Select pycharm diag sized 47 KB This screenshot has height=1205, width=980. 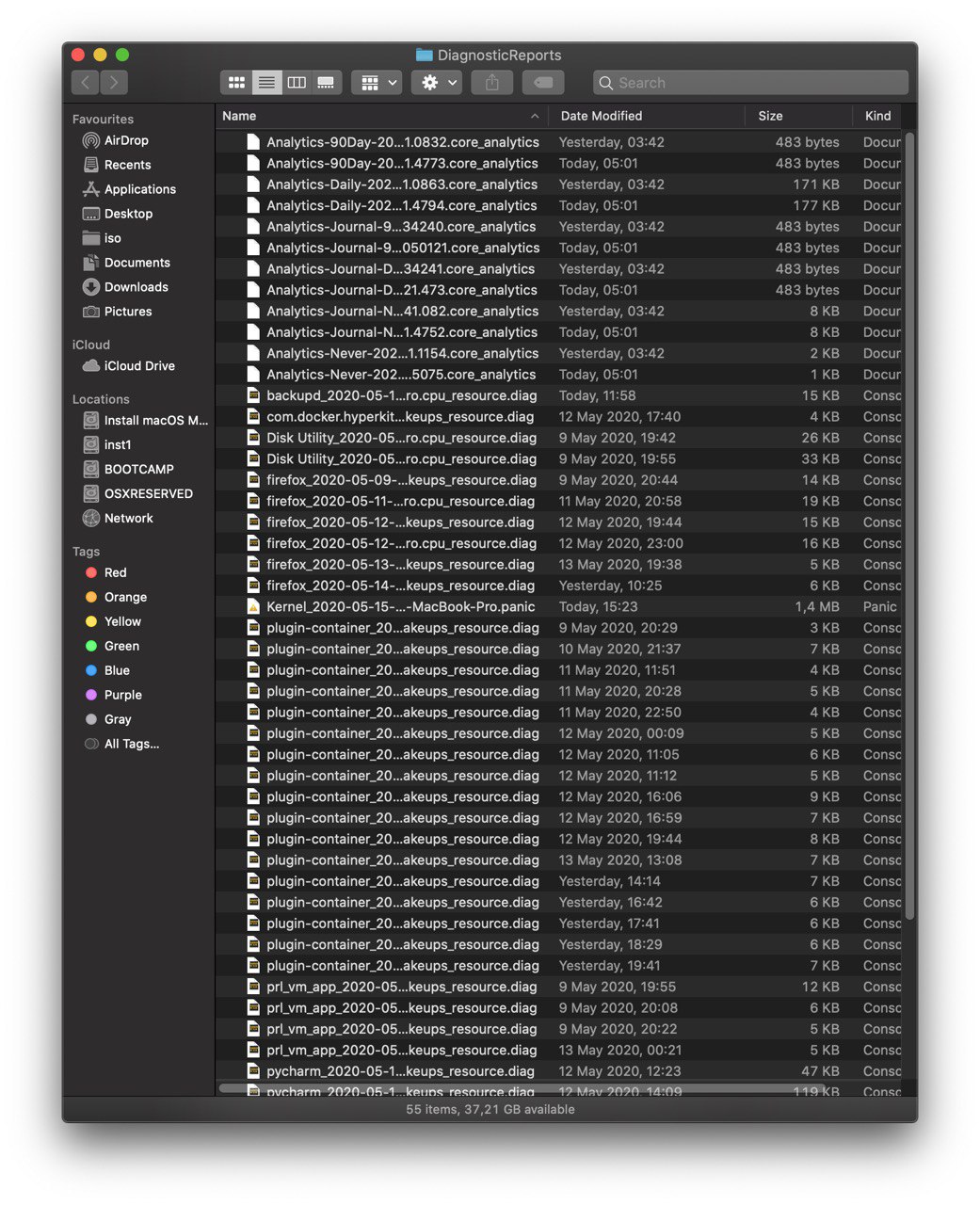click(x=559, y=1071)
